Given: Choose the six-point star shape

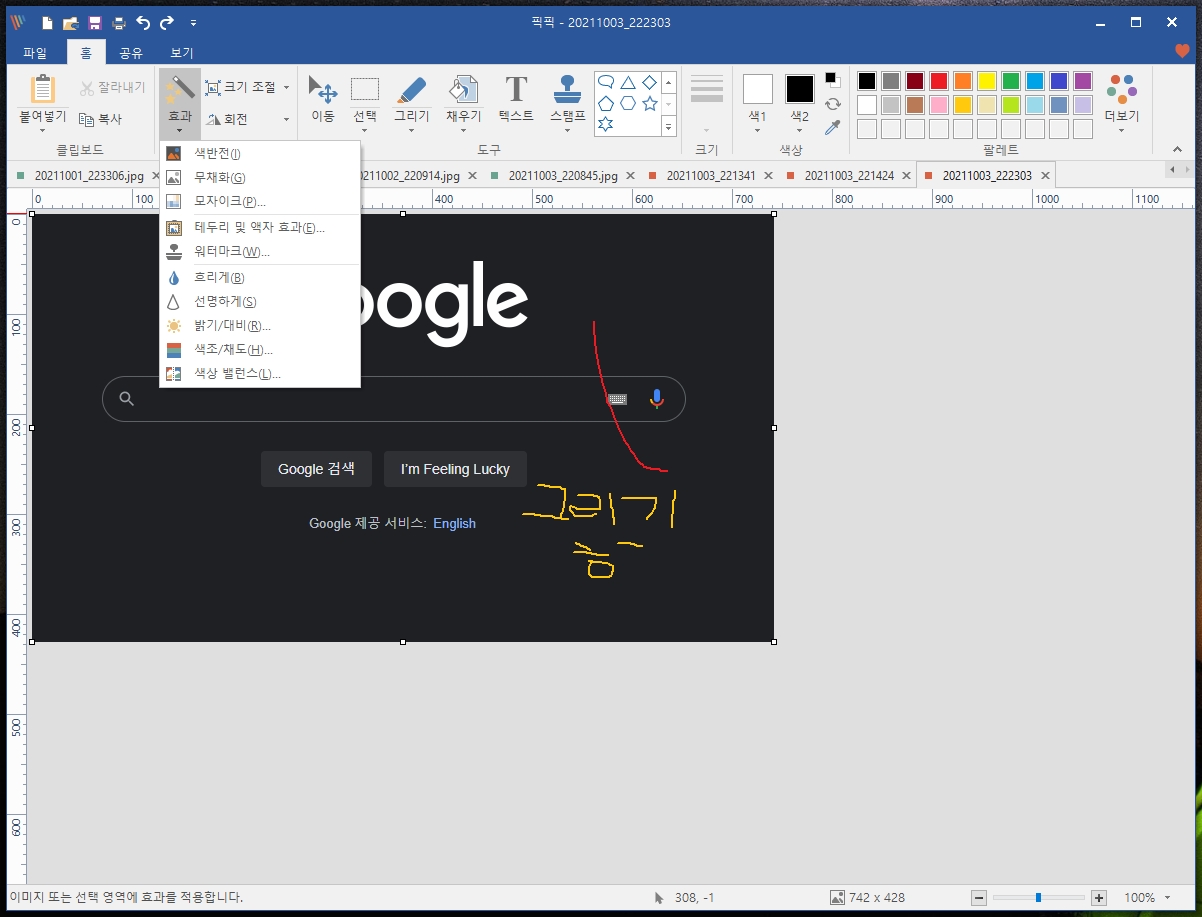Looking at the screenshot, I should tap(606, 124).
